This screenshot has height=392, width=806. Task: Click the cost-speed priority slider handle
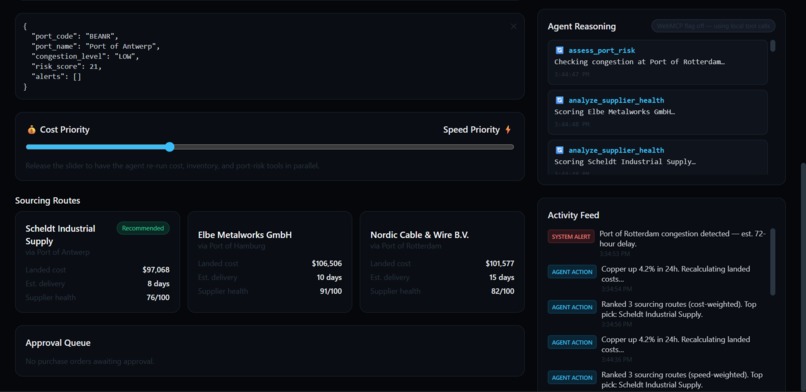(170, 147)
